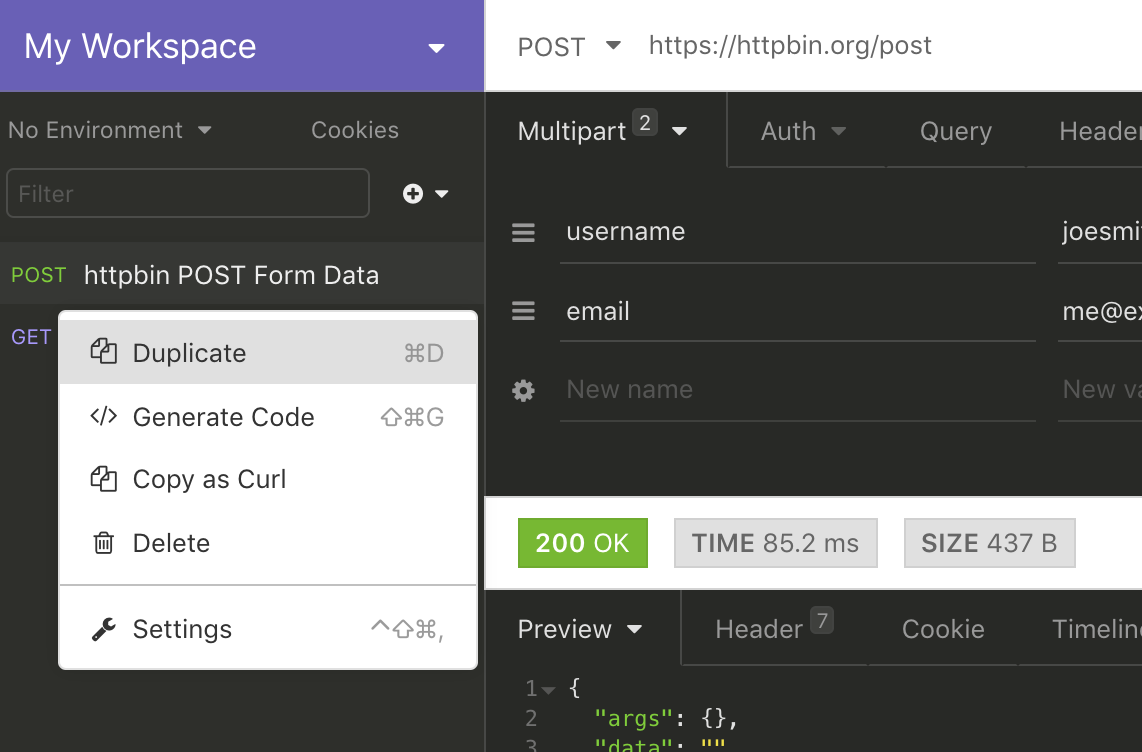Click the drag handle beside username row
The width and height of the screenshot is (1142, 752).
[x=523, y=232]
